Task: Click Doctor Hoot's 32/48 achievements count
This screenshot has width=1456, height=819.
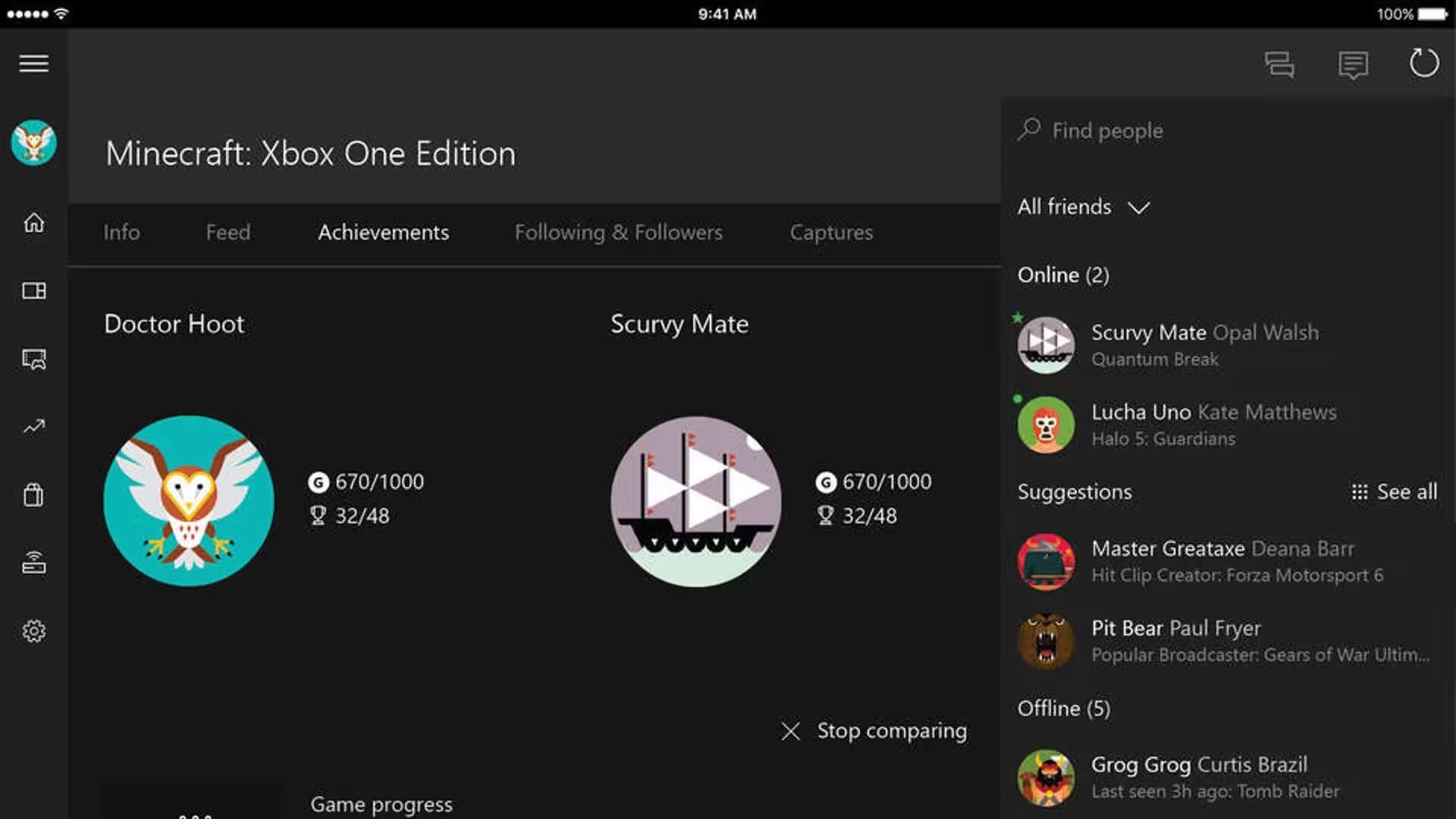Action: coord(350,516)
